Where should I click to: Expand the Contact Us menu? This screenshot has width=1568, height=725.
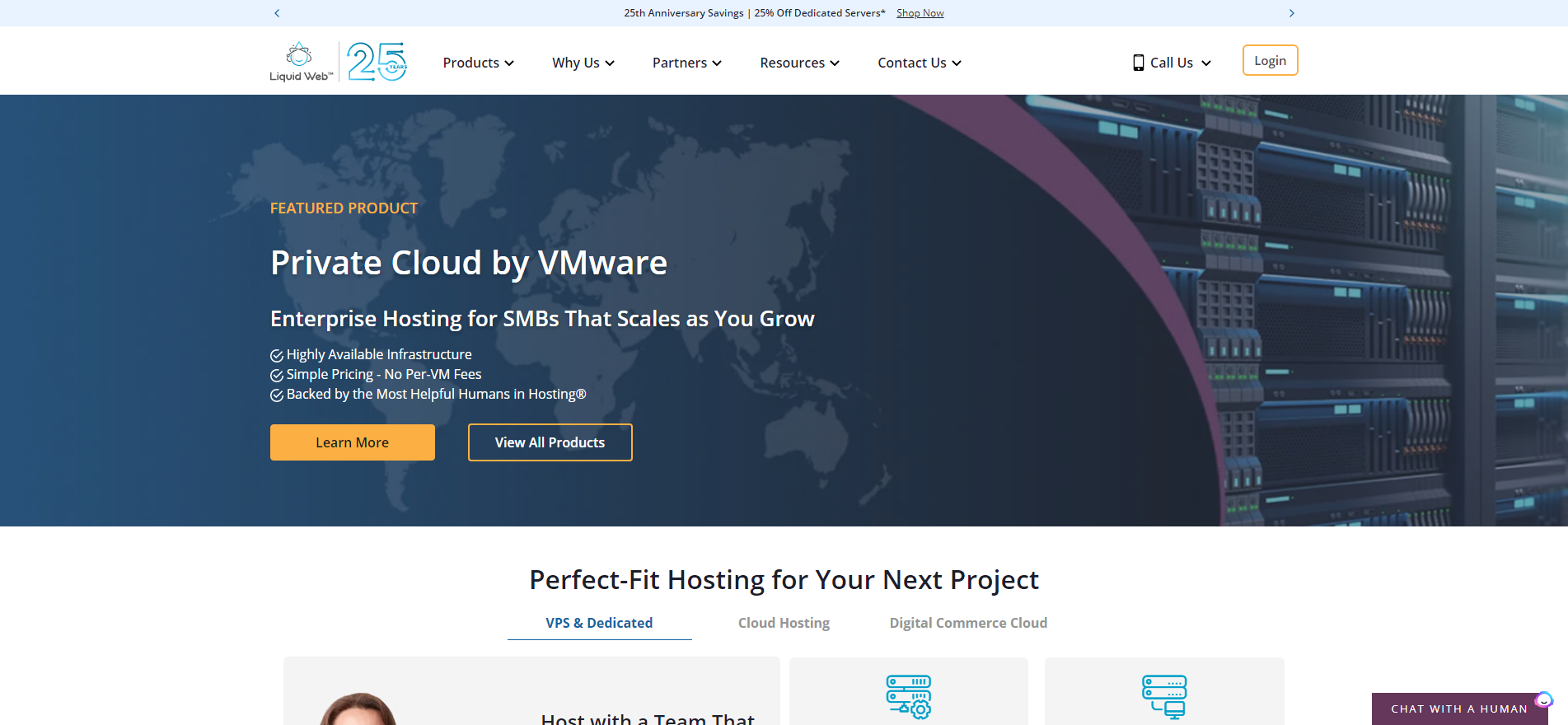pos(920,63)
